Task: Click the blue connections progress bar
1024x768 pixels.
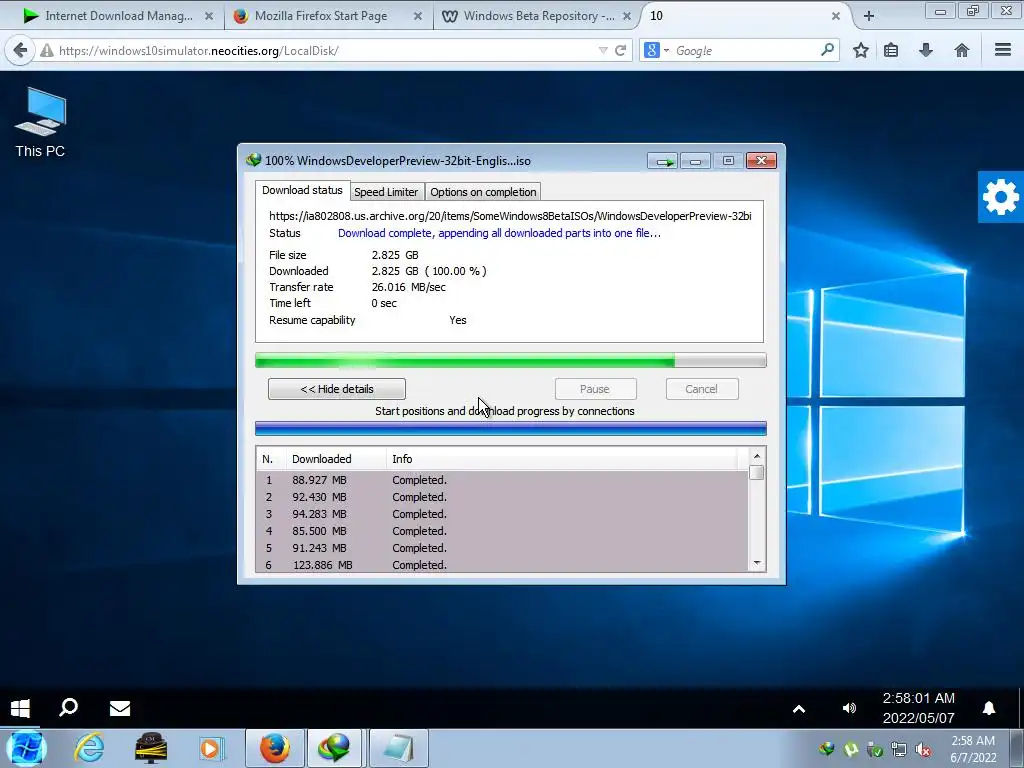Action: coord(511,428)
